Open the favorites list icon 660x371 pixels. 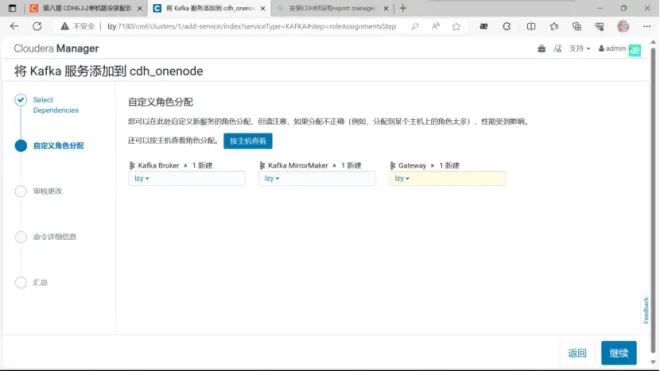click(x=554, y=27)
